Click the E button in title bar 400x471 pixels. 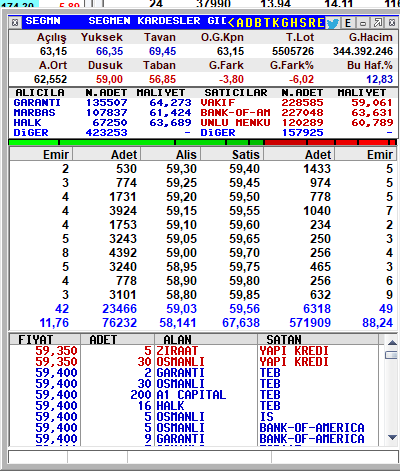pyautogui.click(x=348, y=23)
